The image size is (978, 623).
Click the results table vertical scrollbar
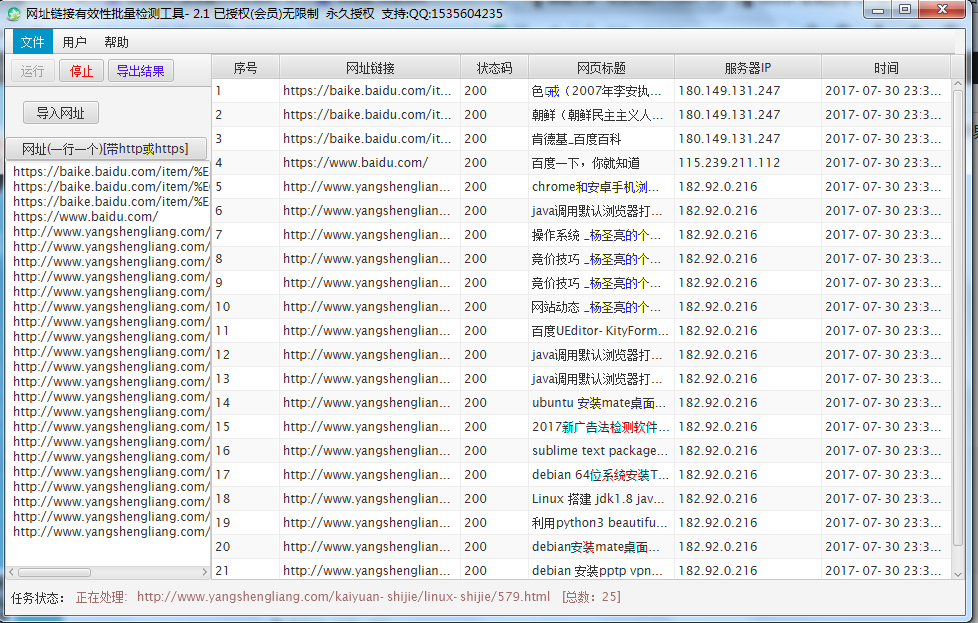click(x=958, y=300)
